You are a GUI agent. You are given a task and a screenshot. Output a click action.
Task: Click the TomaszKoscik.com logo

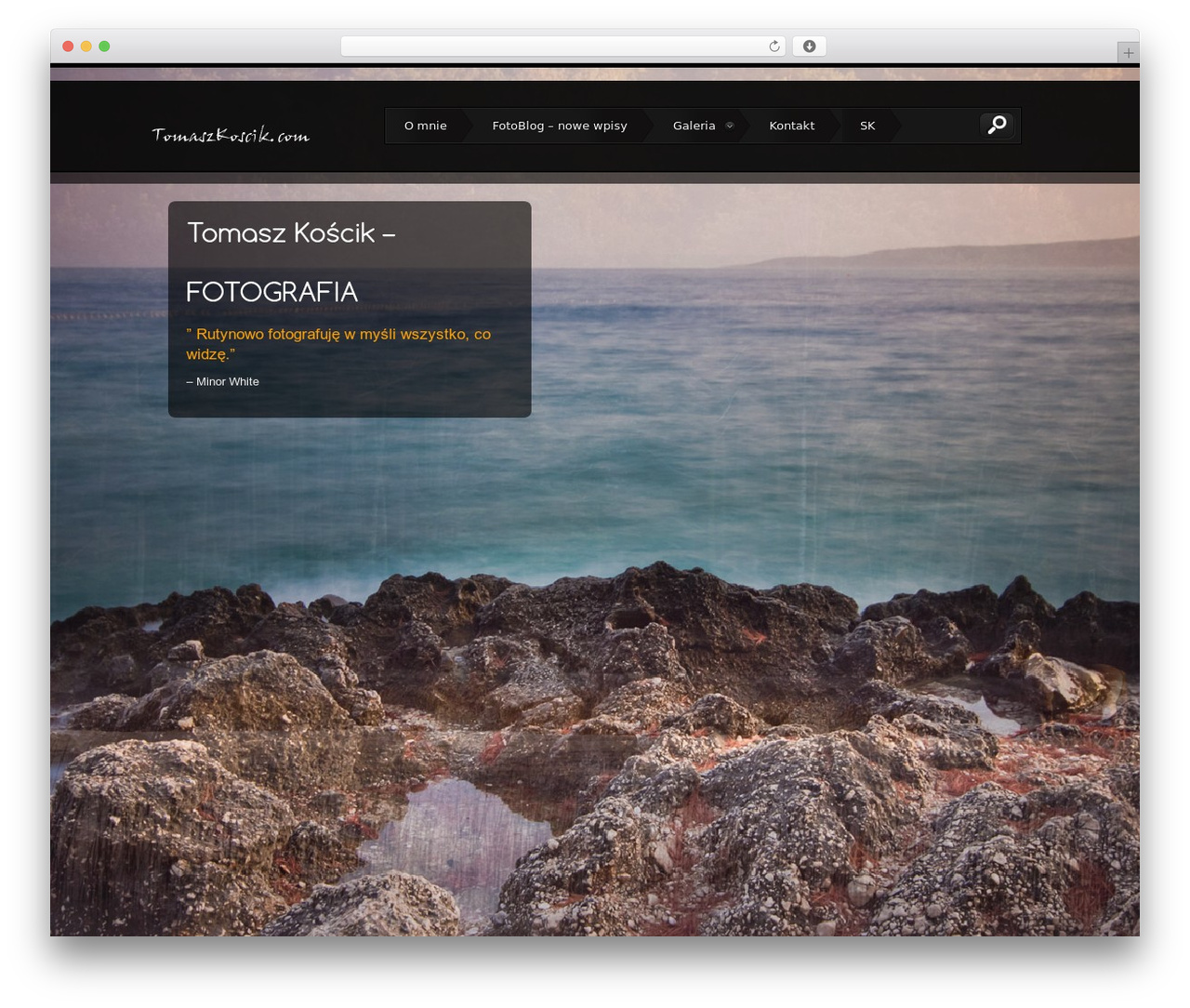231,135
